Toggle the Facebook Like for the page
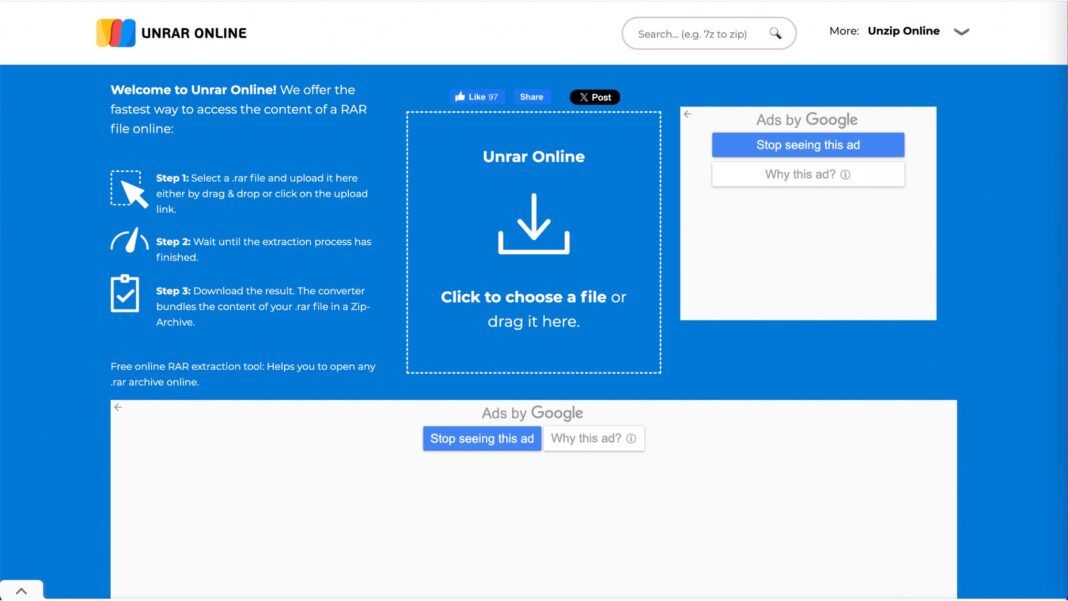 pos(477,96)
